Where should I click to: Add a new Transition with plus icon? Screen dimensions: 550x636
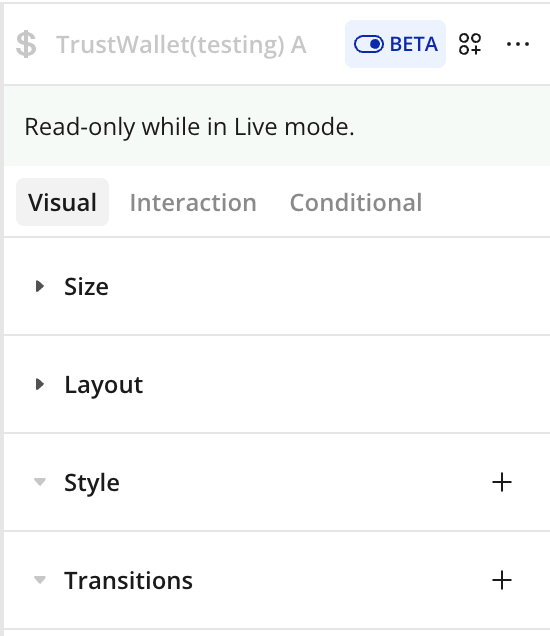point(502,580)
